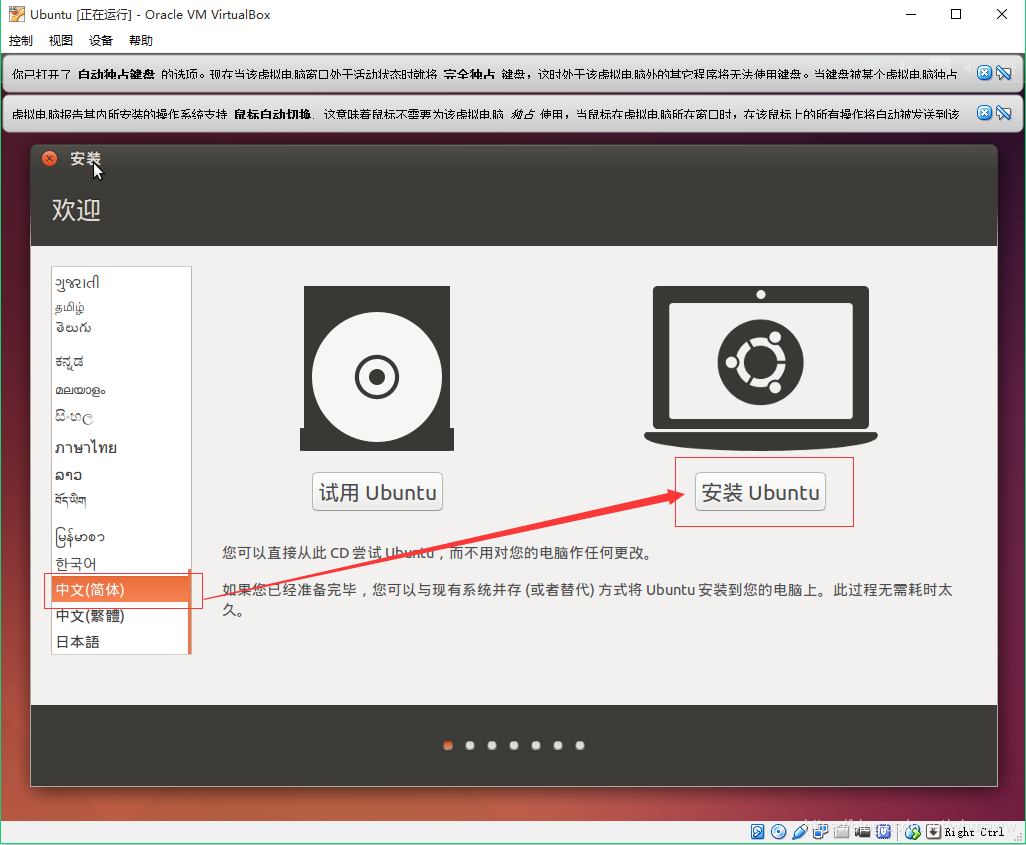The height and width of the screenshot is (845, 1026).
Task: Select తెలుగు in the language list
Action: coord(120,327)
